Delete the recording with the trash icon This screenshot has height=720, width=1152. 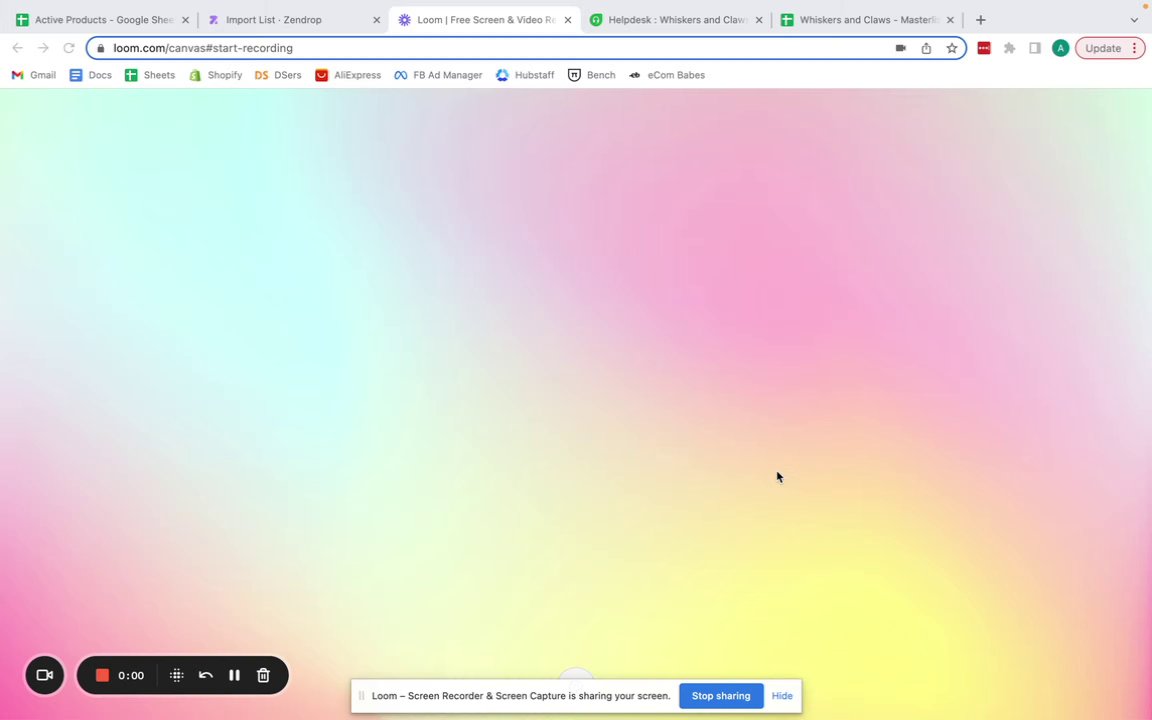pyautogui.click(x=264, y=675)
